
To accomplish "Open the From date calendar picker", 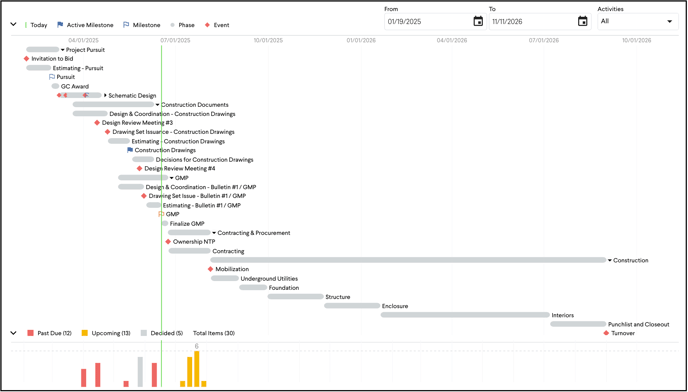I will (x=478, y=21).
